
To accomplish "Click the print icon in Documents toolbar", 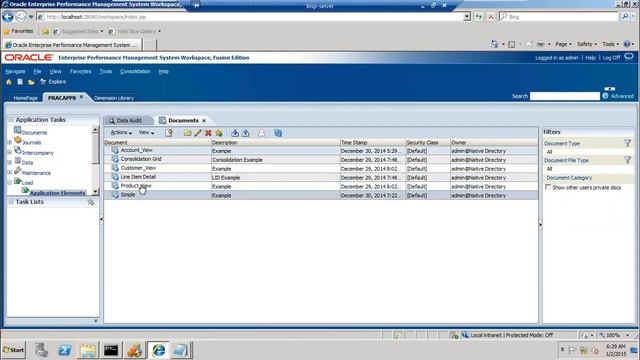I will (x=261, y=133).
